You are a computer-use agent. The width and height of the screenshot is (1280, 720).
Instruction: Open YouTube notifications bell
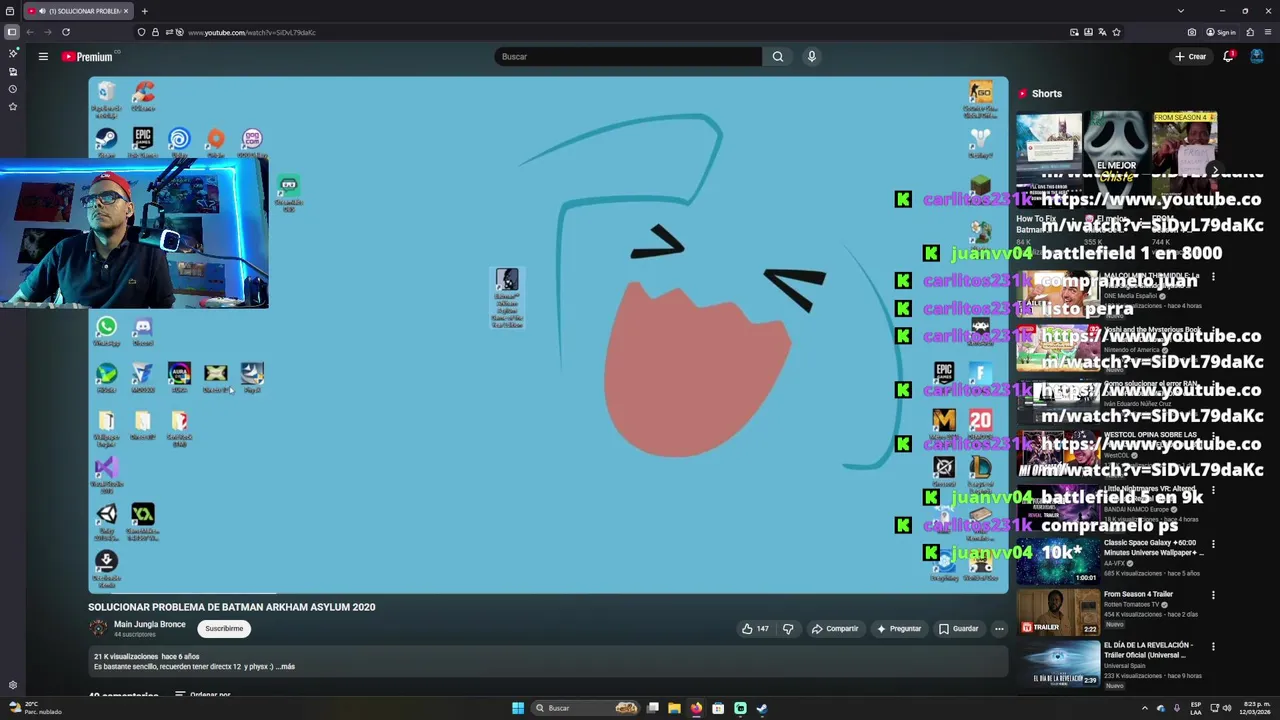(1228, 57)
